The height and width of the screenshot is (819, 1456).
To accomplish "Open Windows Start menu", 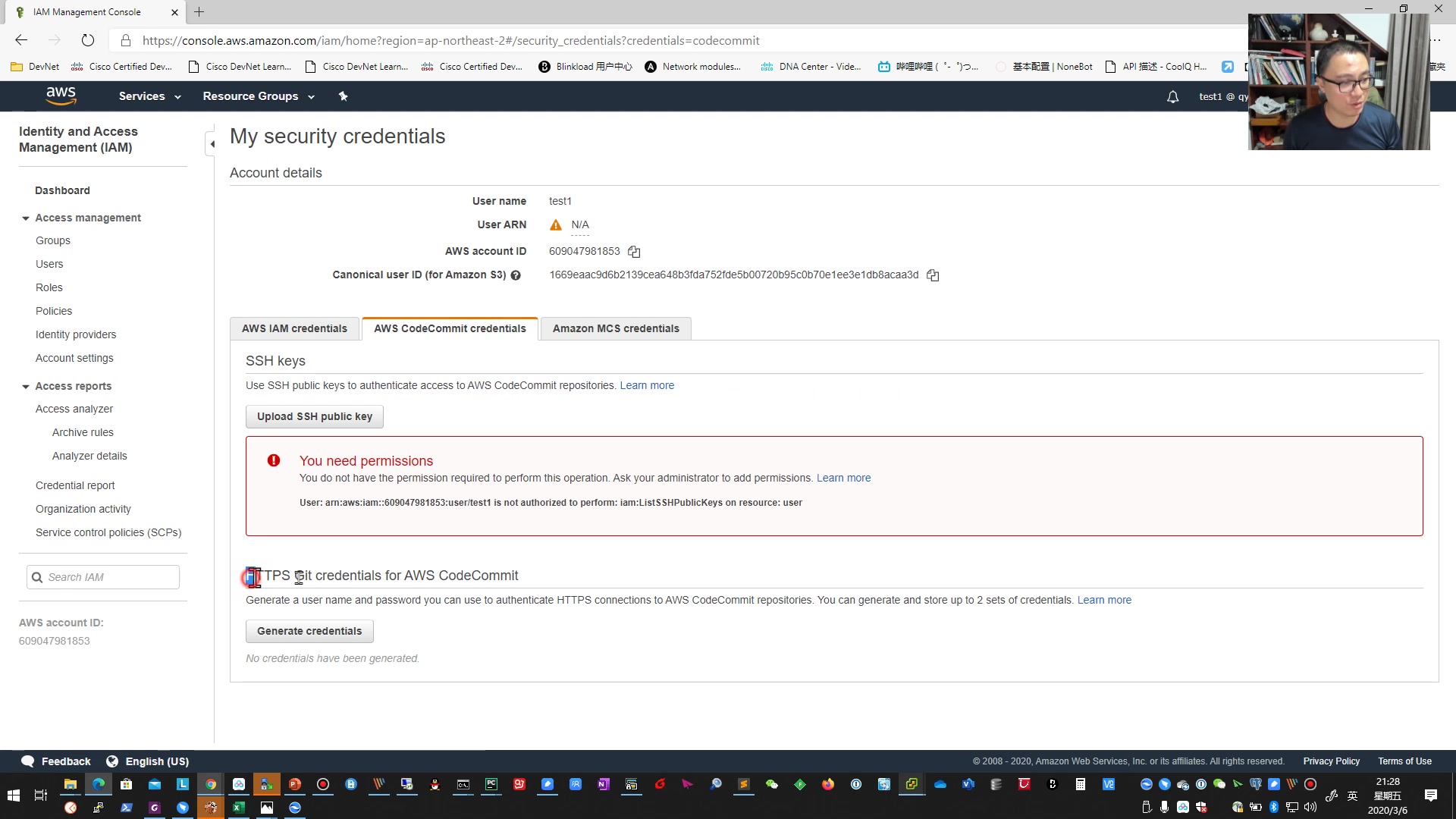I will tap(13, 795).
